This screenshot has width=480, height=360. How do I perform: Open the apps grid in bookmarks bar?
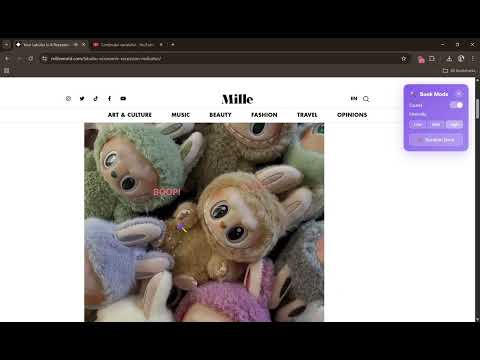click(x=6, y=70)
